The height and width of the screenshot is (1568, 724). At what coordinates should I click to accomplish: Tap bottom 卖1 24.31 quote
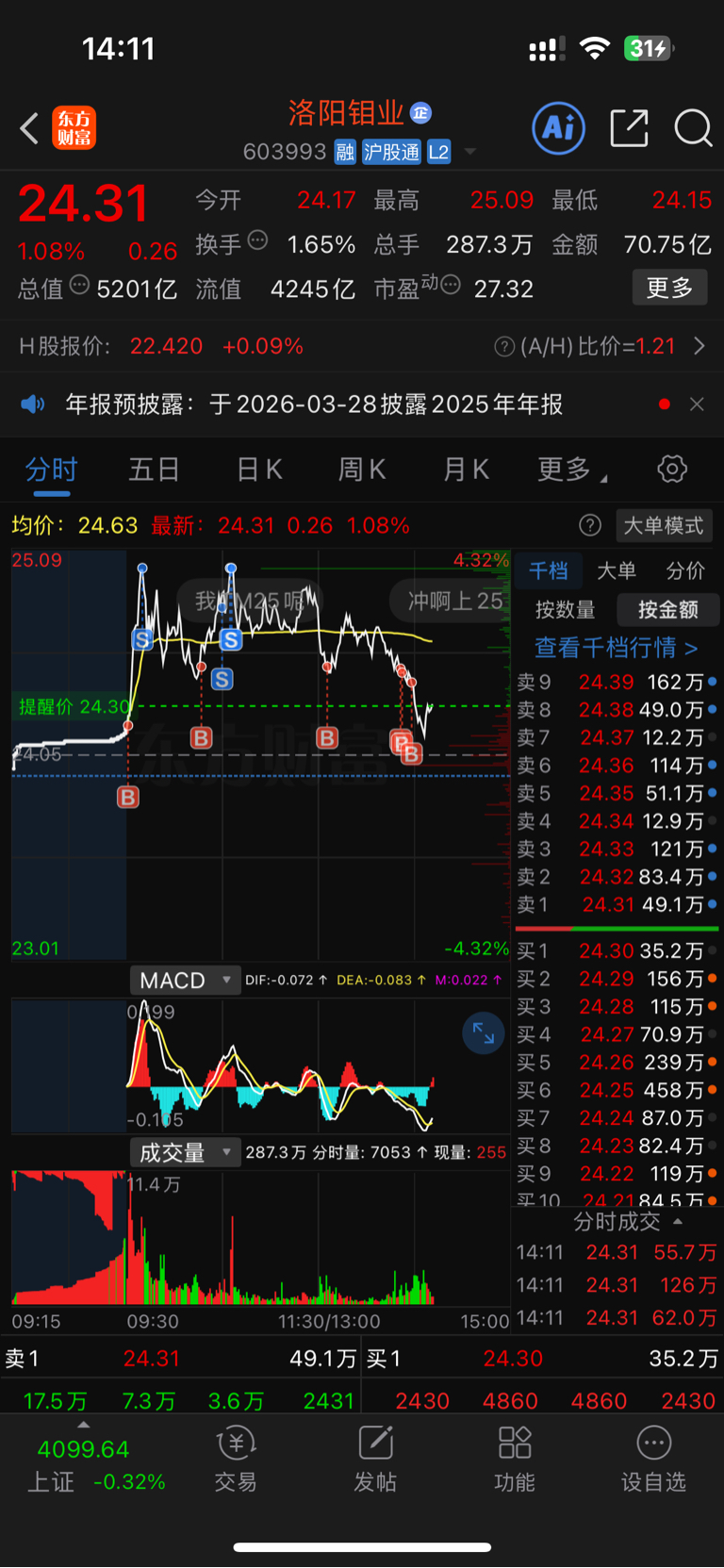(x=181, y=1359)
